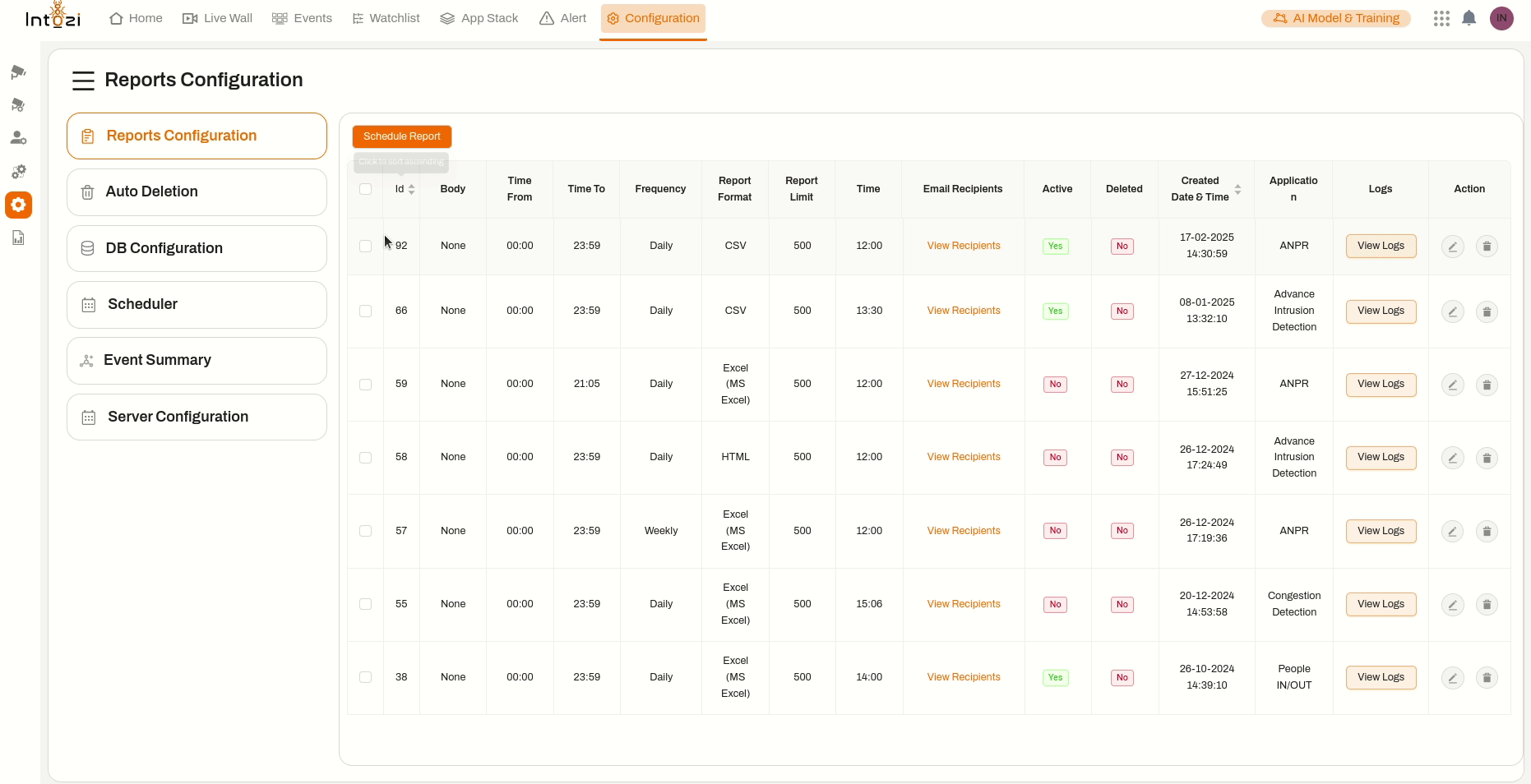Open the IN user avatar menu
The image size is (1531, 784).
point(1502,18)
